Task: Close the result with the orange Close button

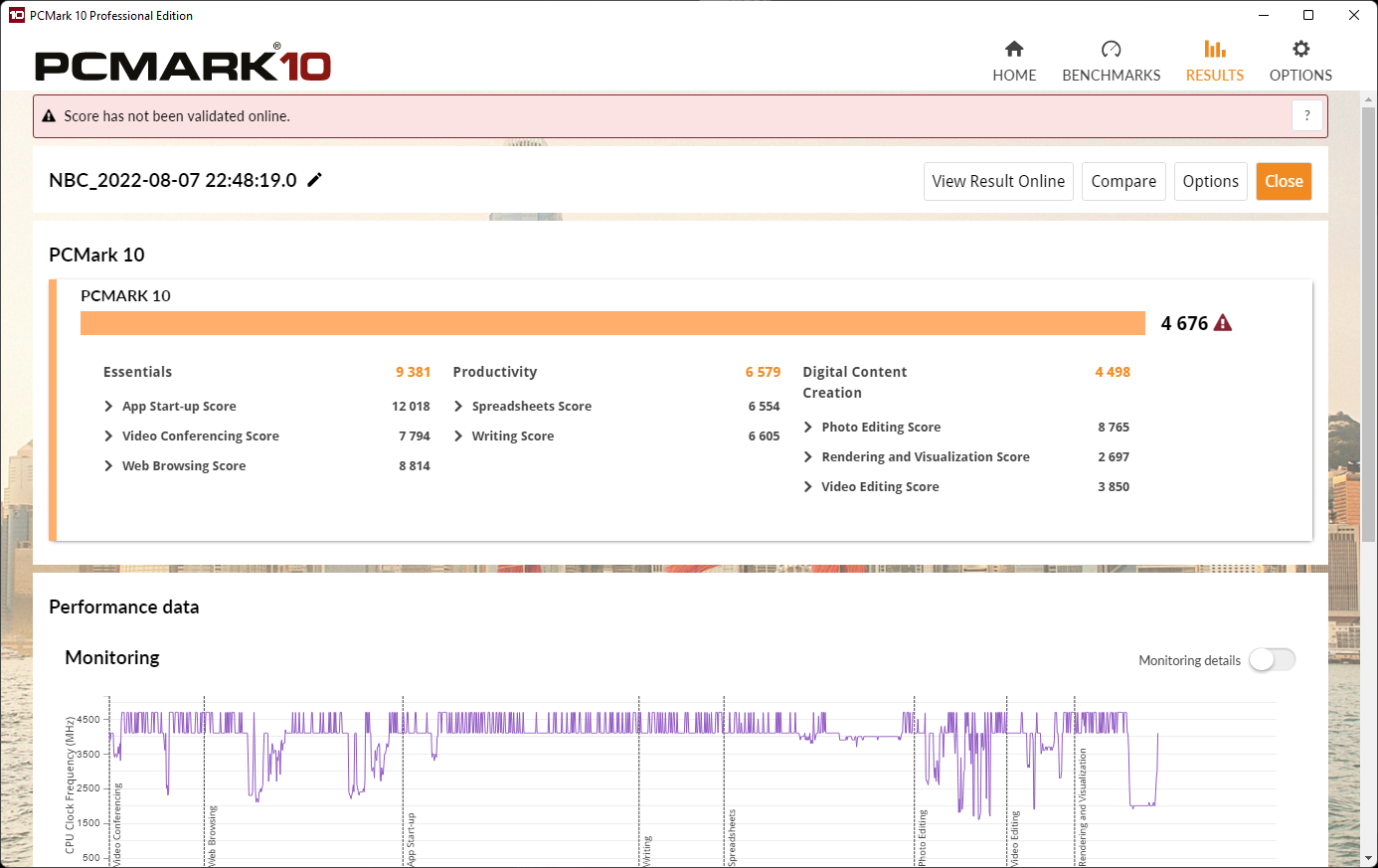Action: (x=1284, y=181)
